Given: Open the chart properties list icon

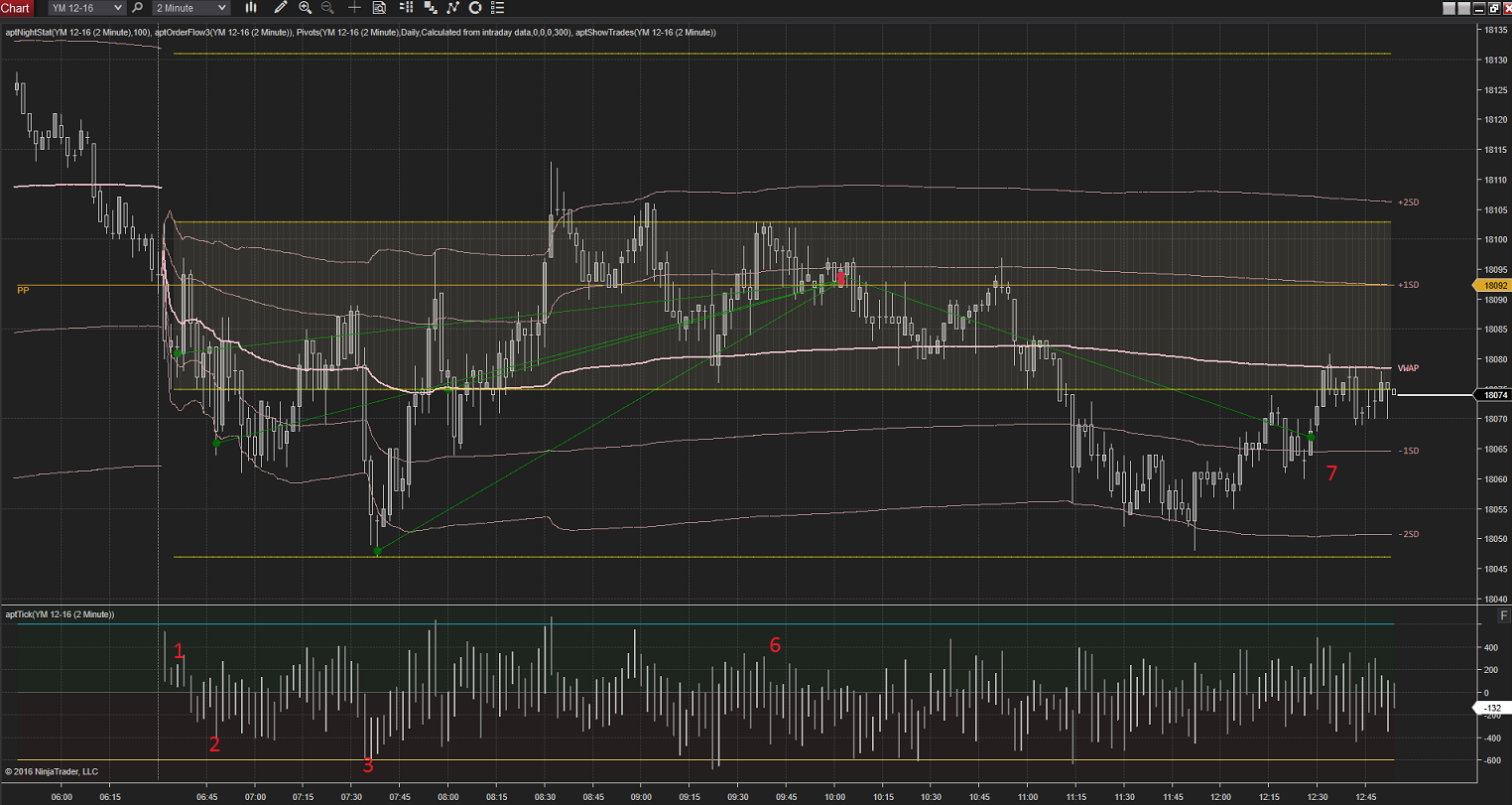Looking at the screenshot, I should click(498, 8).
